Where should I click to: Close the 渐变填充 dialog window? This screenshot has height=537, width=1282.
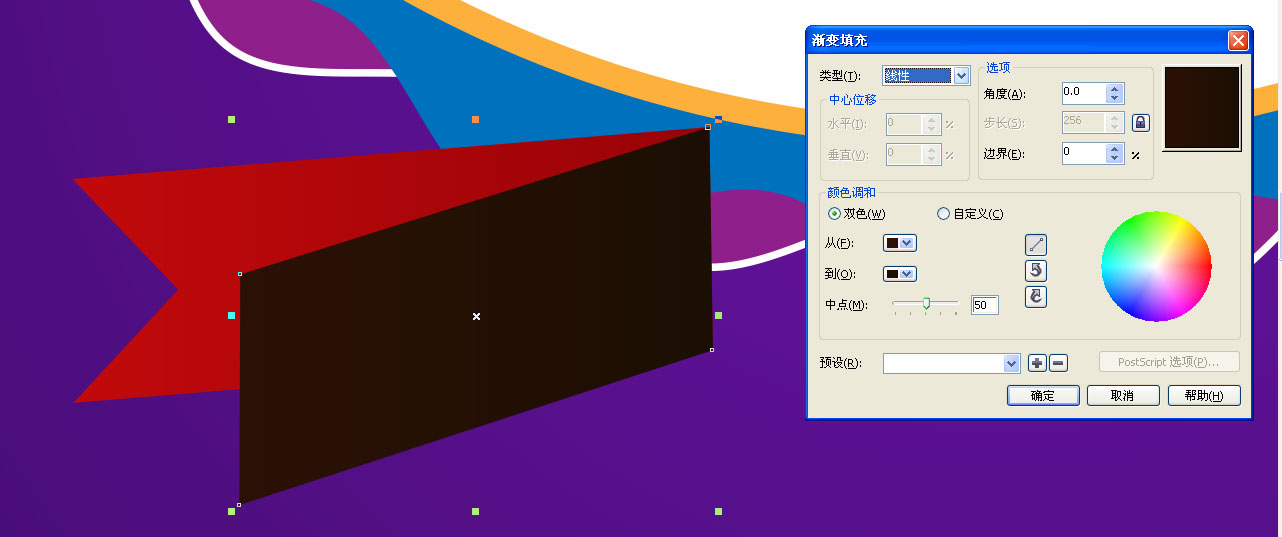tap(1238, 40)
